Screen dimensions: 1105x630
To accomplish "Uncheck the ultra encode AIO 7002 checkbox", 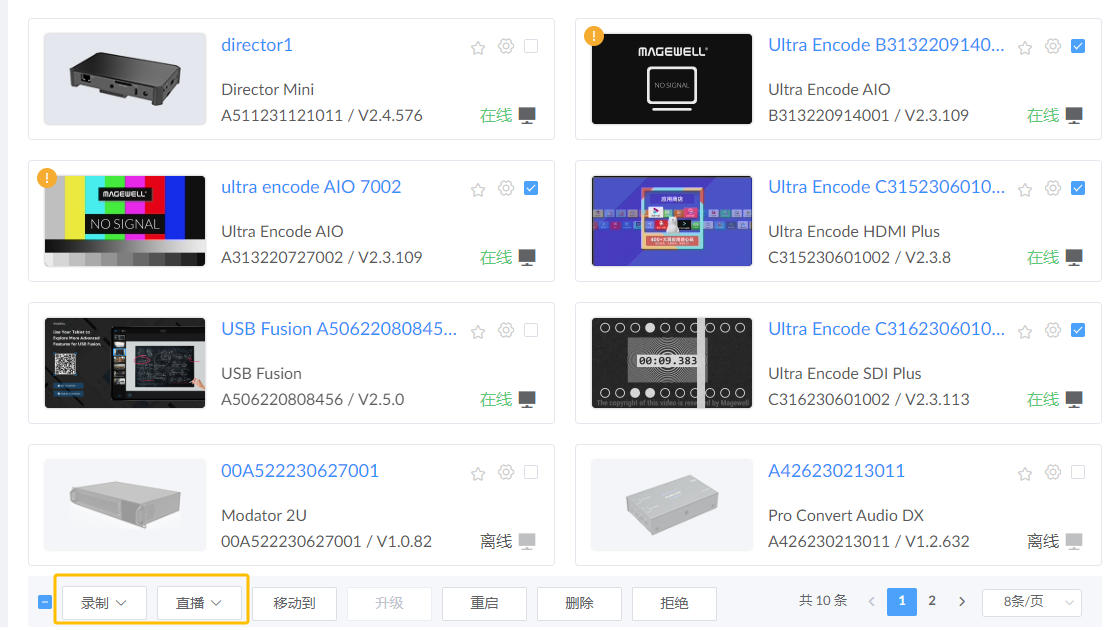I will coord(531,188).
